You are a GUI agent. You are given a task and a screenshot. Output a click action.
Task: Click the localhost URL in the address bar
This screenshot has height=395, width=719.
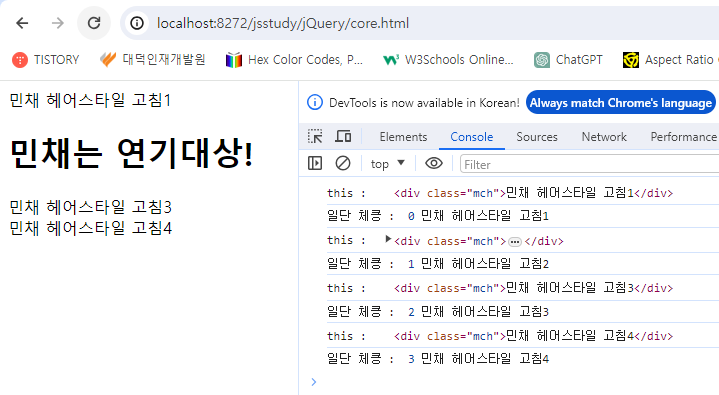pyautogui.click(x=282, y=23)
